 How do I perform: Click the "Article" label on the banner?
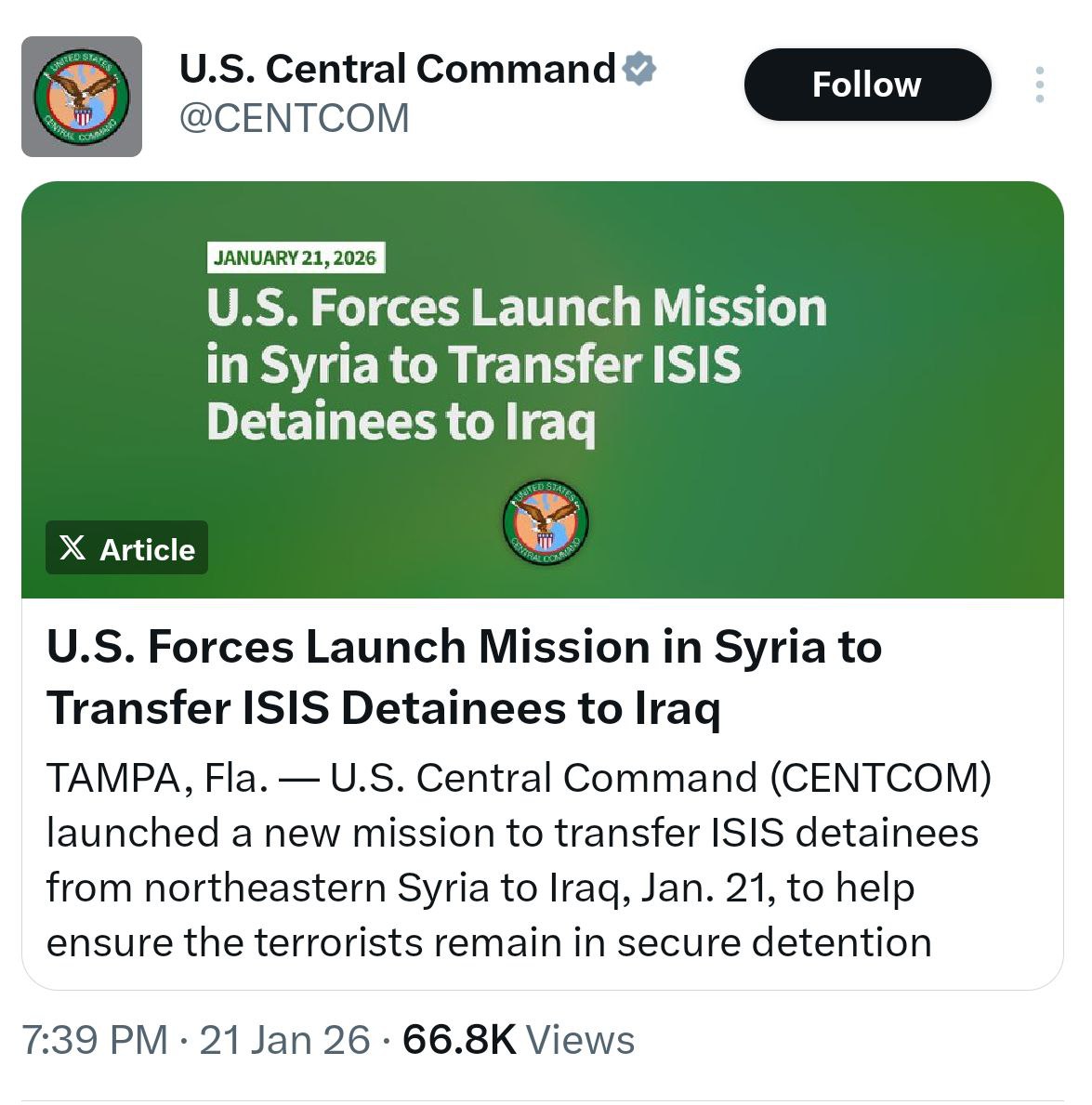(x=147, y=549)
